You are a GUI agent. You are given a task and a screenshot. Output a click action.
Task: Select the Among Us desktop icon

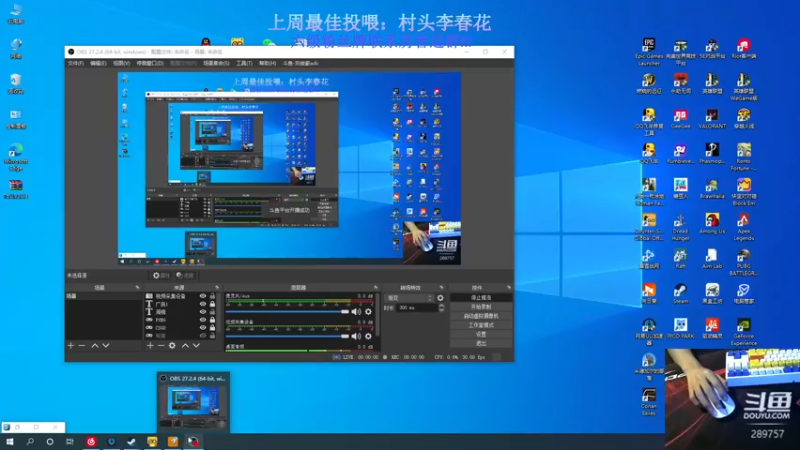pos(712,224)
